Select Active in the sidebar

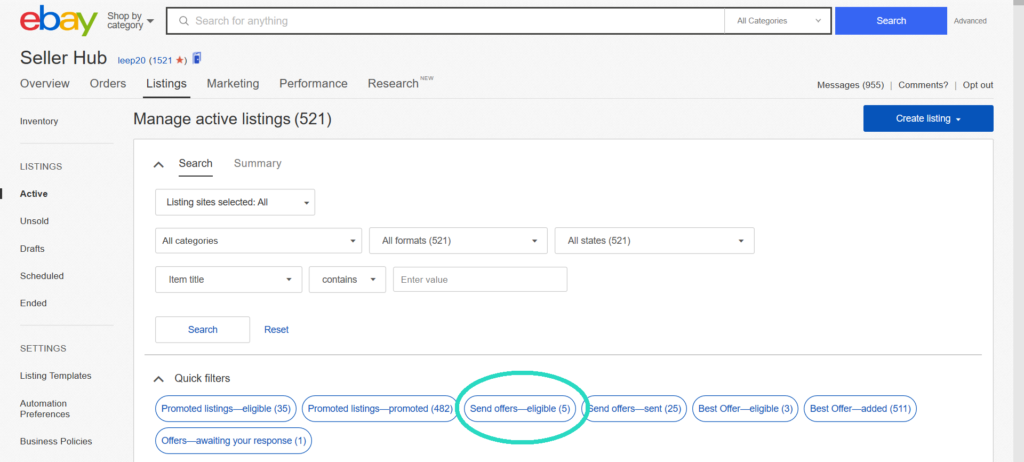34,194
